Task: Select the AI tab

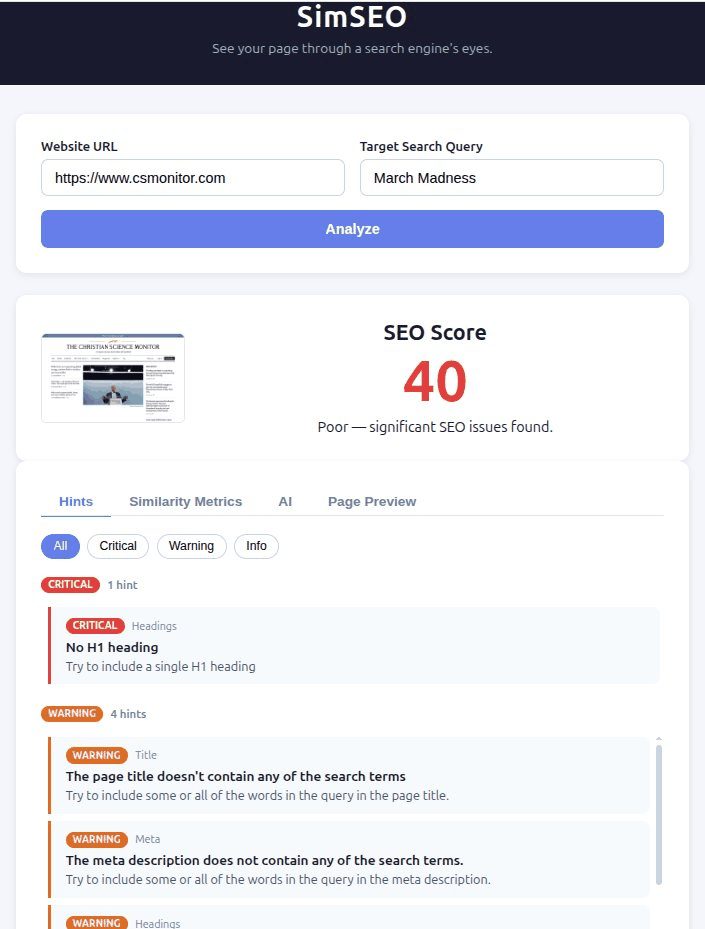Action: coord(285,502)
